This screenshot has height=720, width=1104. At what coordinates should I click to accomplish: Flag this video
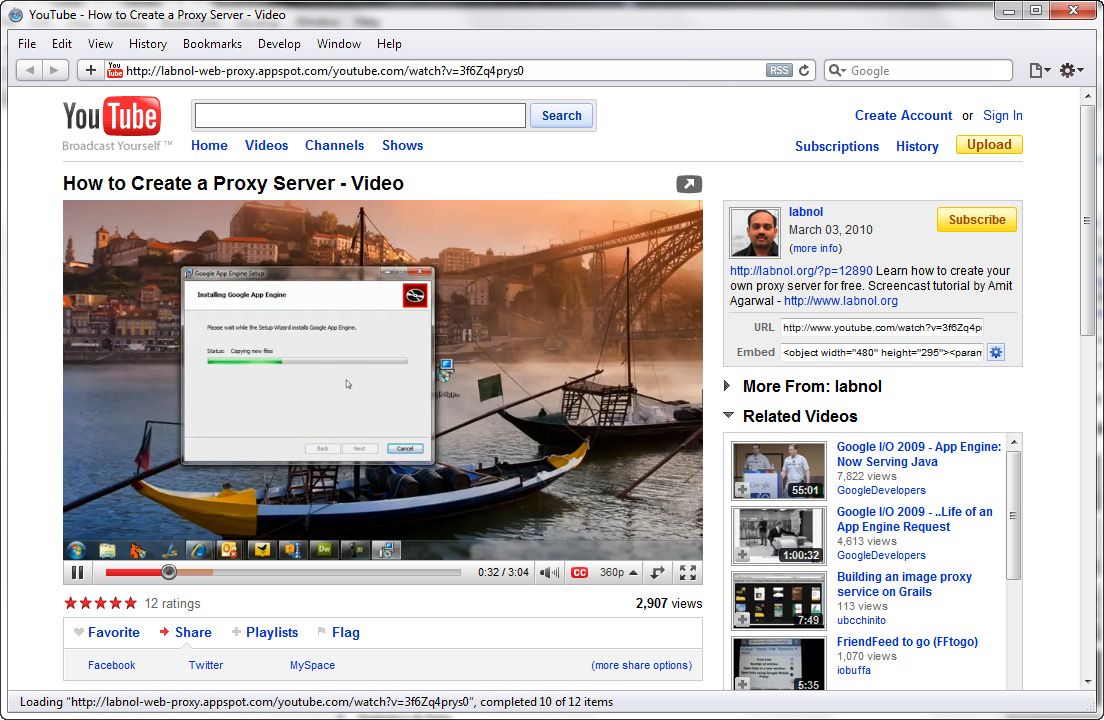339,632
